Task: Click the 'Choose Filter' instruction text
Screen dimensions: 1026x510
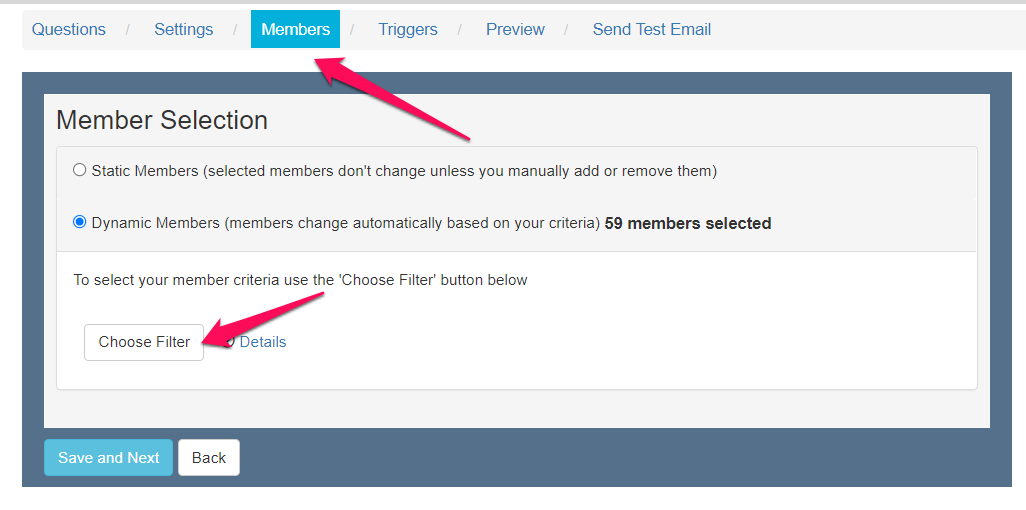Action: point(300,280)
